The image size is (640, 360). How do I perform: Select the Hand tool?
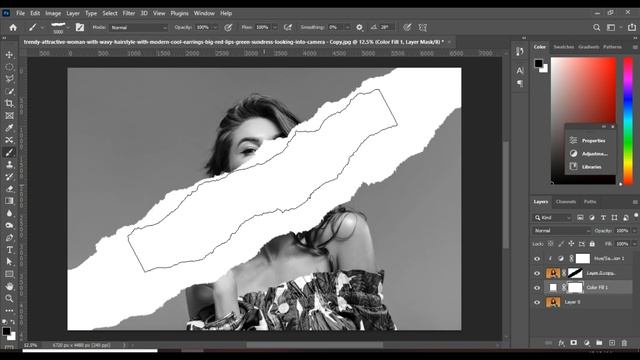click(x=9, y=287)
